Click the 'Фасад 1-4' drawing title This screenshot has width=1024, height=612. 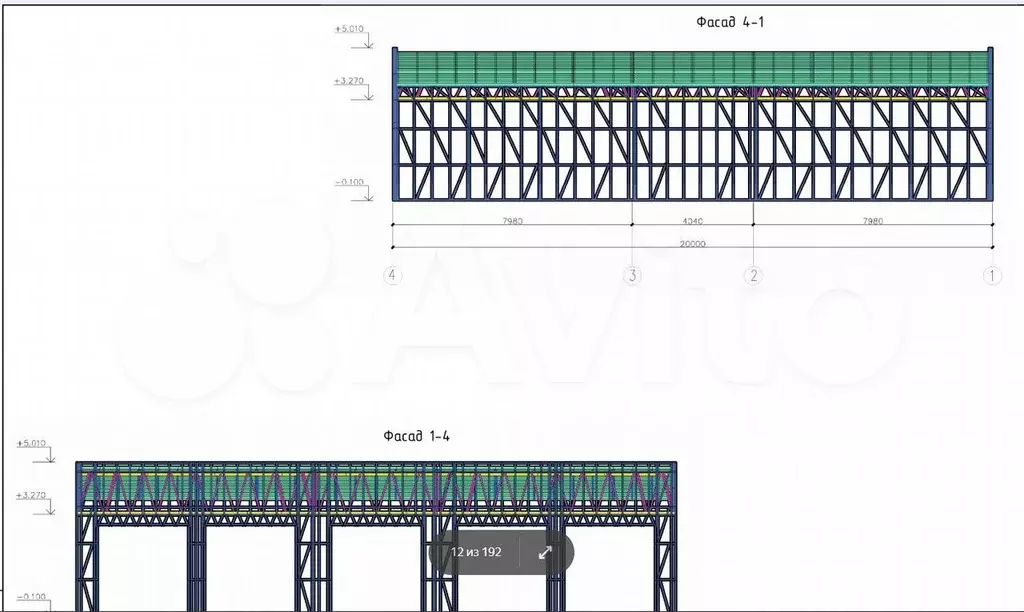pyautogui.click(x=417, y=436)
